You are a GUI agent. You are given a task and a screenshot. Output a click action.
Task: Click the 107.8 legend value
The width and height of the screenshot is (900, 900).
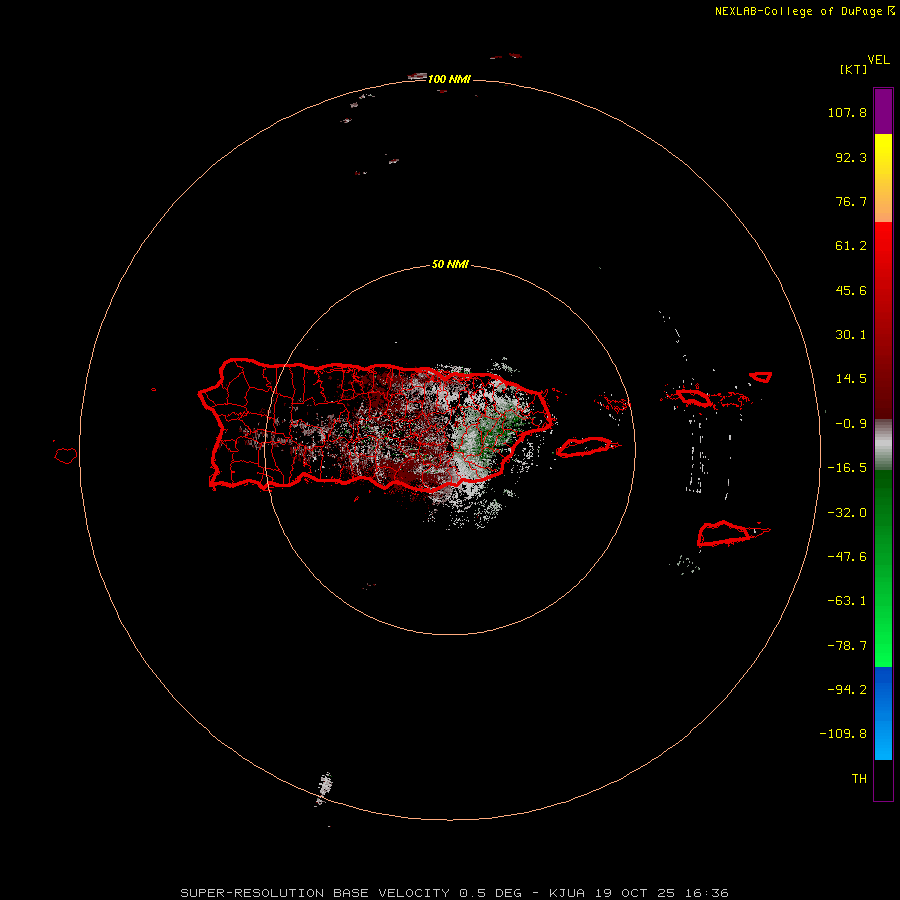847,112
